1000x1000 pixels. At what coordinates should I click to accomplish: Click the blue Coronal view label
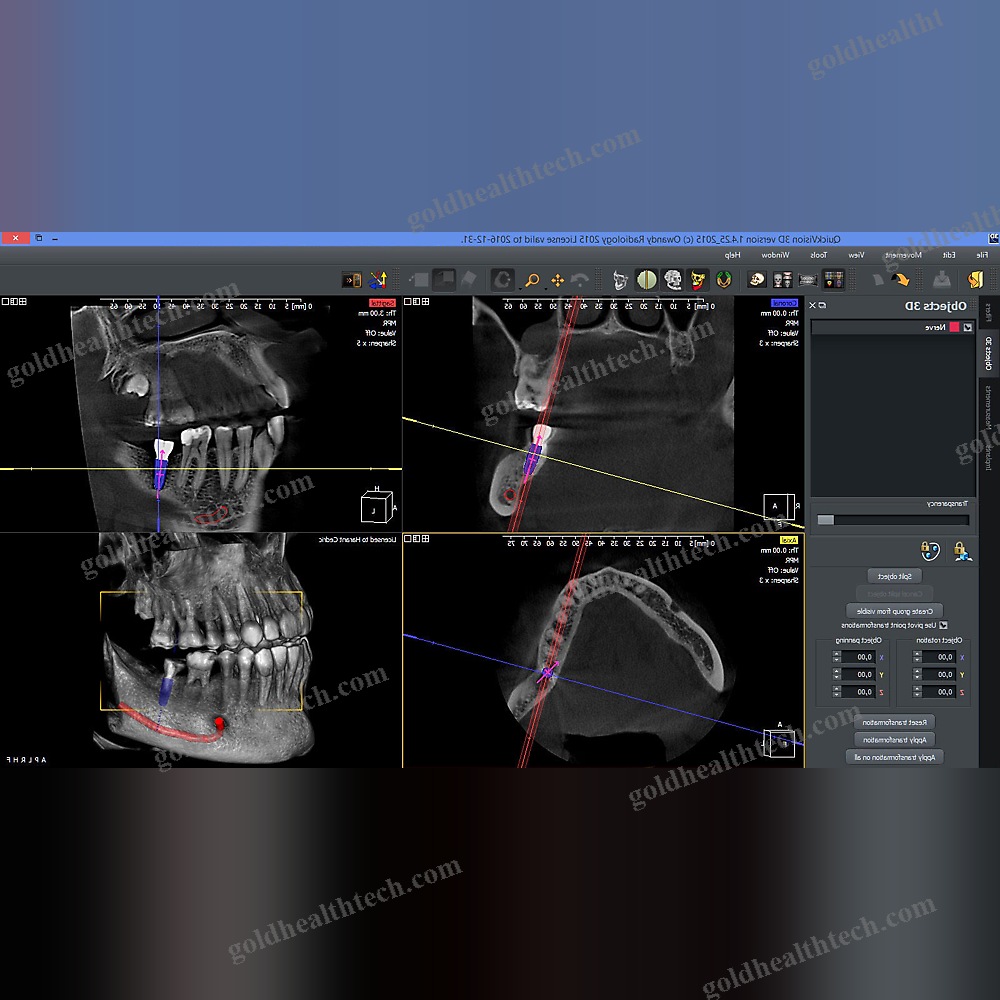tap(785, 304)
